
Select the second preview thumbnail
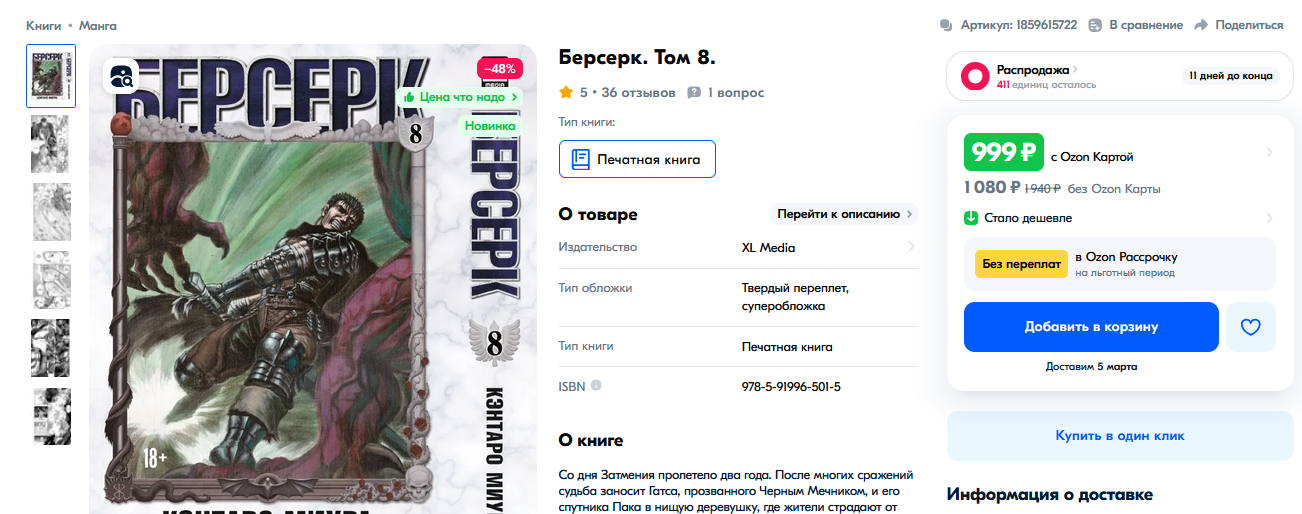51,144
